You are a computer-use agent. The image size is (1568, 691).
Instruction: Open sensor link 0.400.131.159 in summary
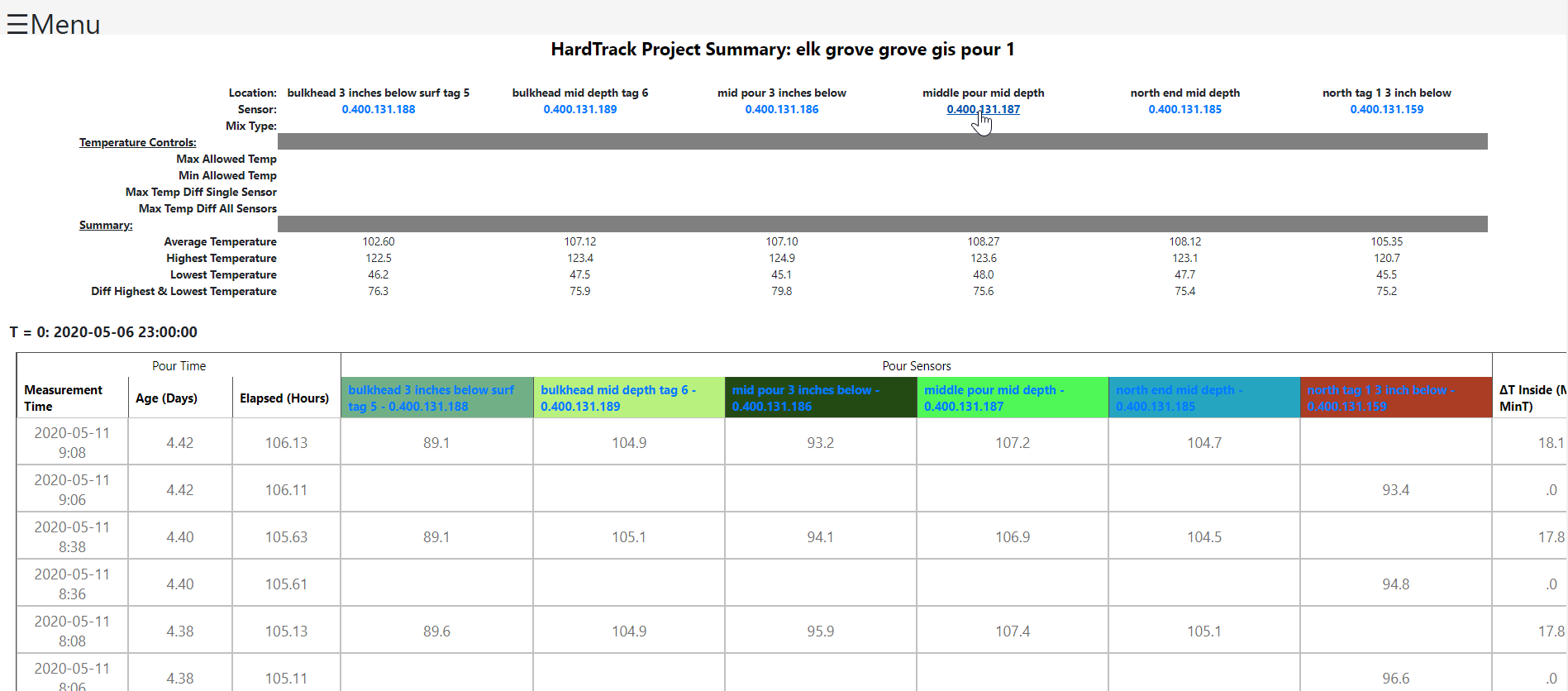[1387, 109]
